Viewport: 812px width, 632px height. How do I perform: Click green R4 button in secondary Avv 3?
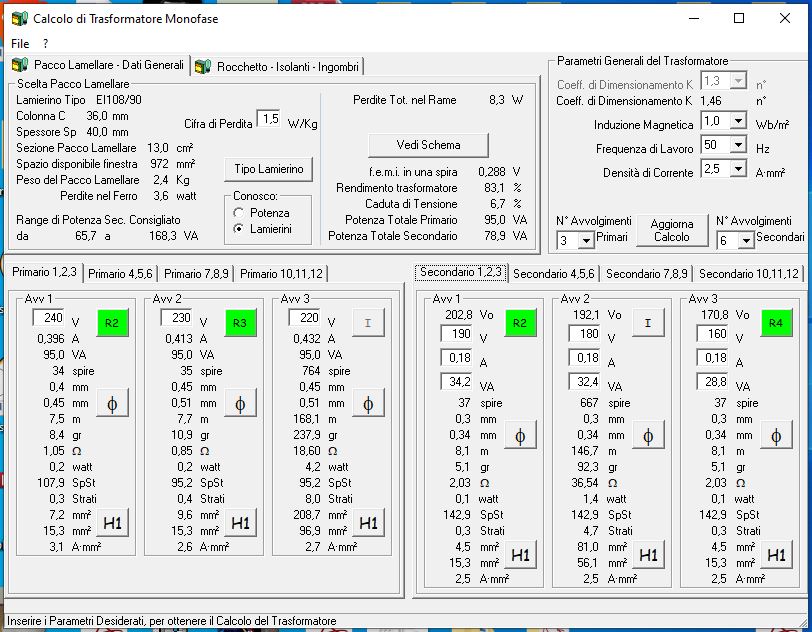tap(776, 323)
